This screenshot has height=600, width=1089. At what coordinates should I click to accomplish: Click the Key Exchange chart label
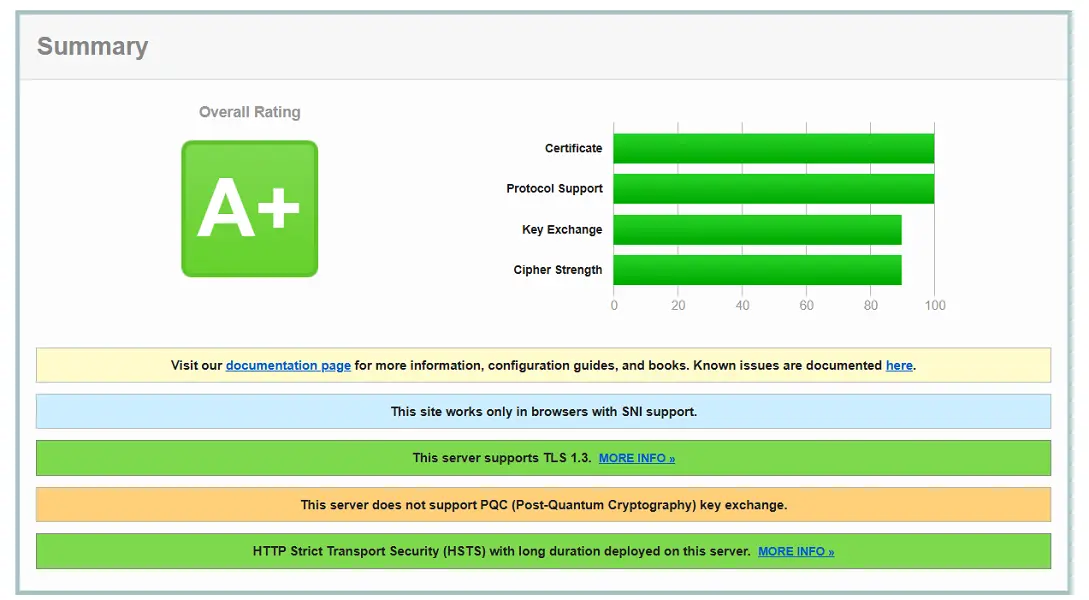click(562, 230)
